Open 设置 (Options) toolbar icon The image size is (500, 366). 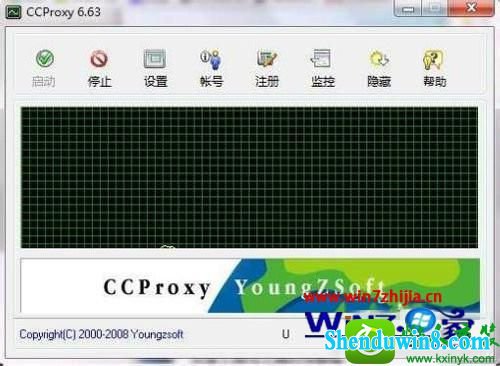pos(155,59)
